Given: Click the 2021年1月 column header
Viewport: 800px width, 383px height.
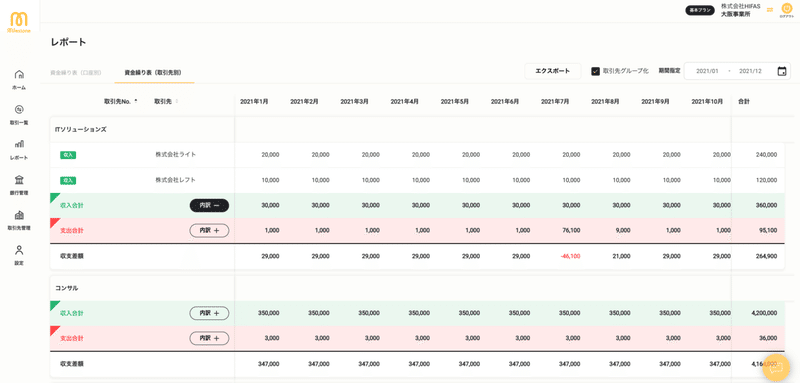Looking at the screenshot, I should (x=254, y=101).
